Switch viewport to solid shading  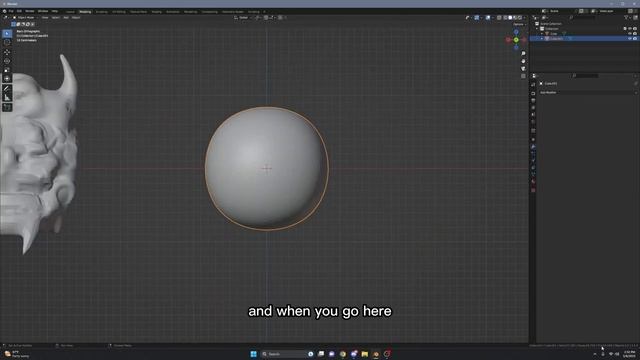tap(510, 18)
